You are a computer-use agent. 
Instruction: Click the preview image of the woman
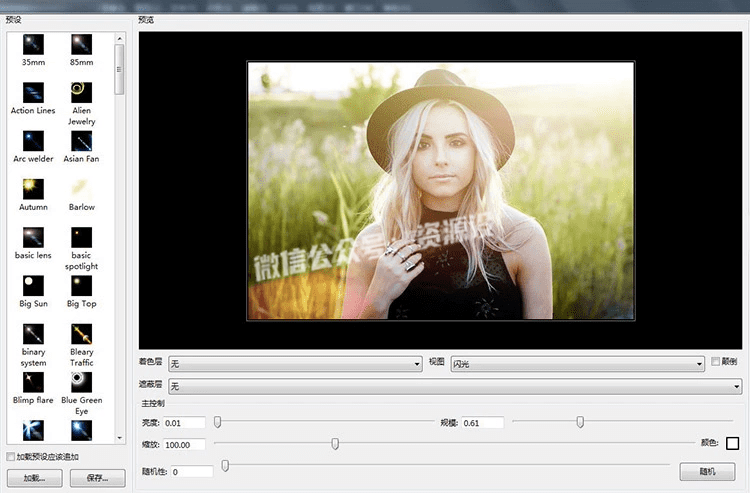[441, 190]
